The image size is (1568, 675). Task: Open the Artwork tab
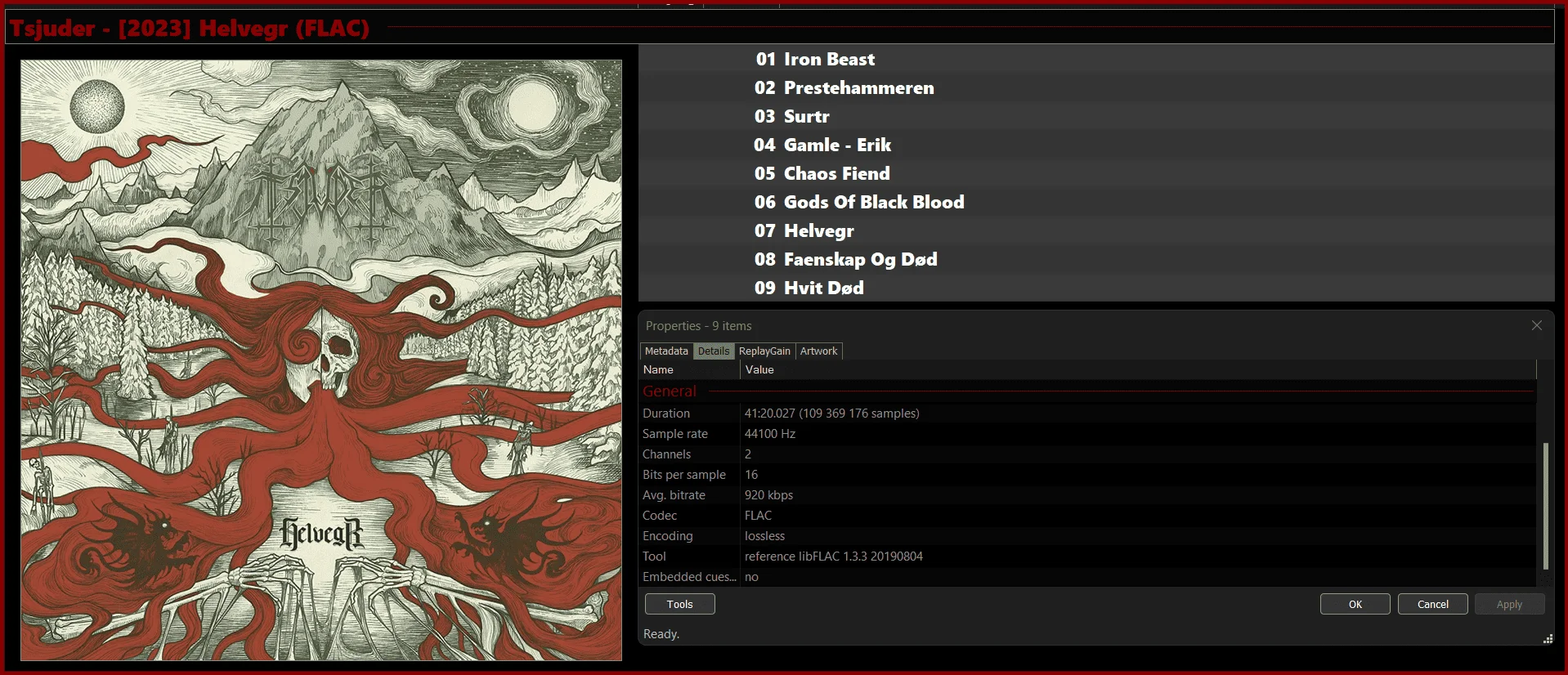[818, 351]
